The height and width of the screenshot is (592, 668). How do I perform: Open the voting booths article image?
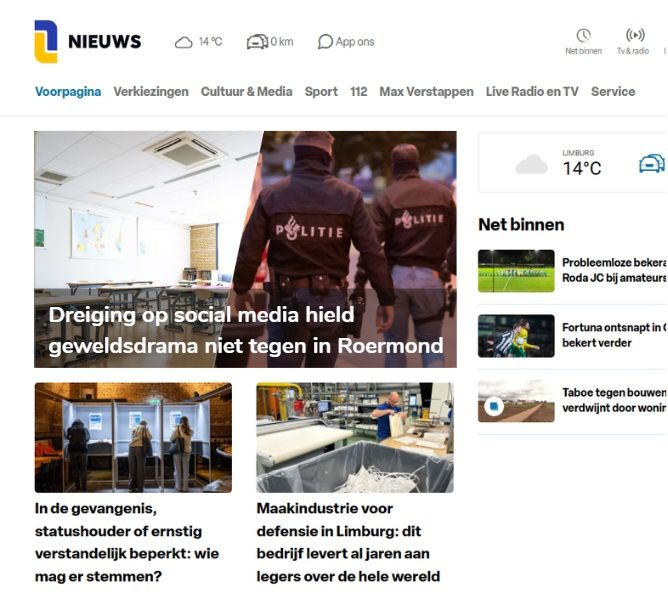point(133,437)
